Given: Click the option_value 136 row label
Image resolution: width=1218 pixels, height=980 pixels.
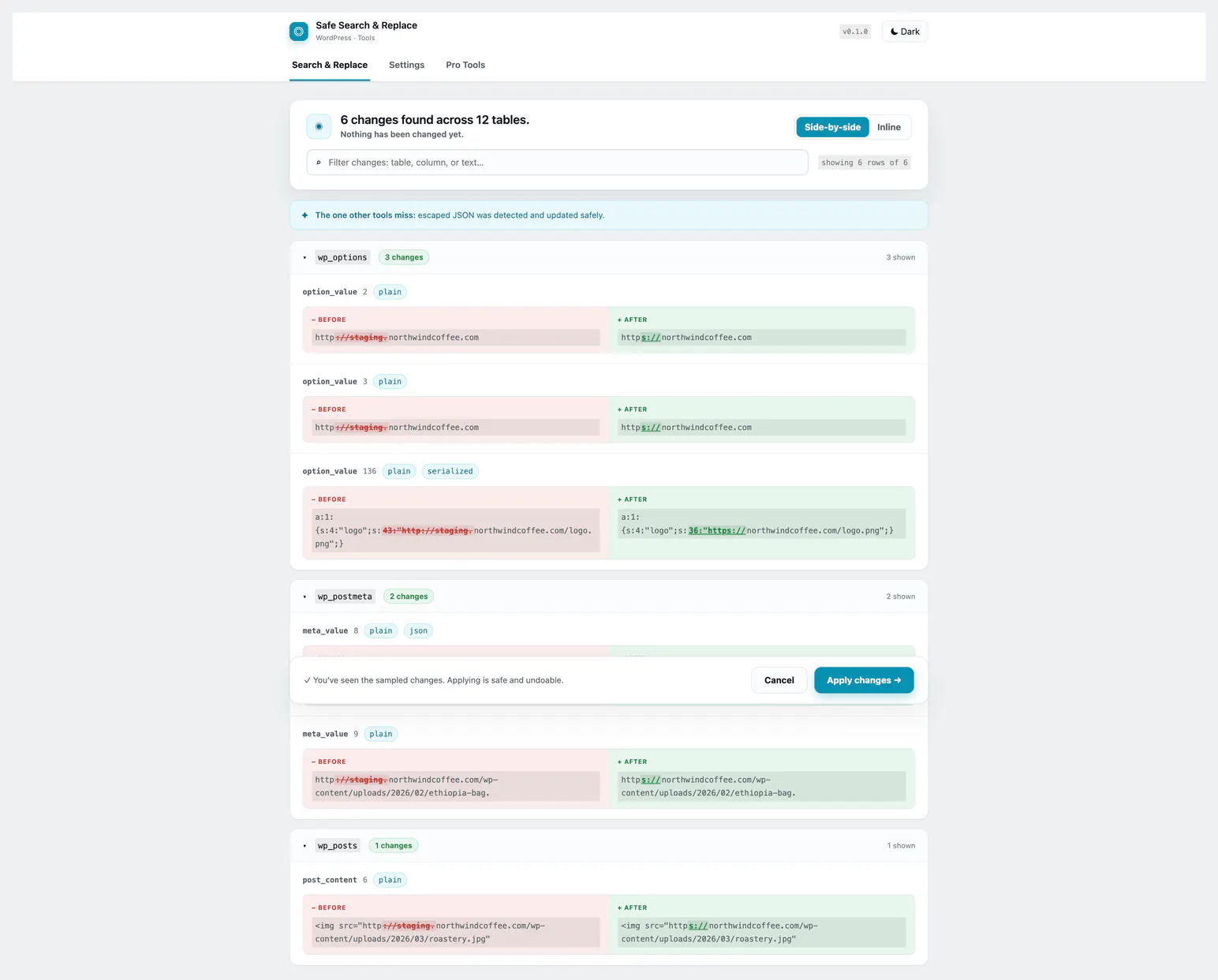Looking at the screenshot, I should pos(339,472).
